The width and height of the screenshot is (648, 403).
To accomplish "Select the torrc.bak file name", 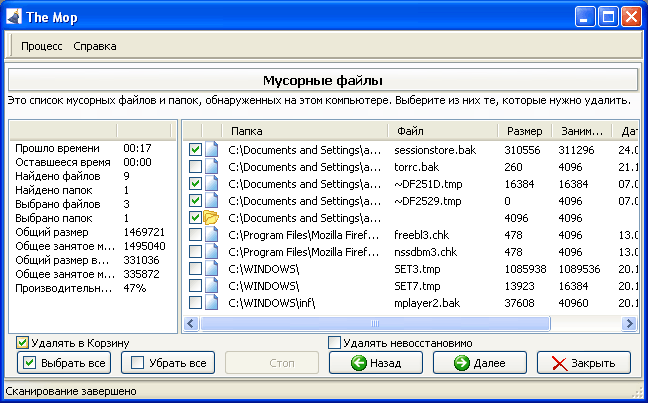I will click(417, 167).
